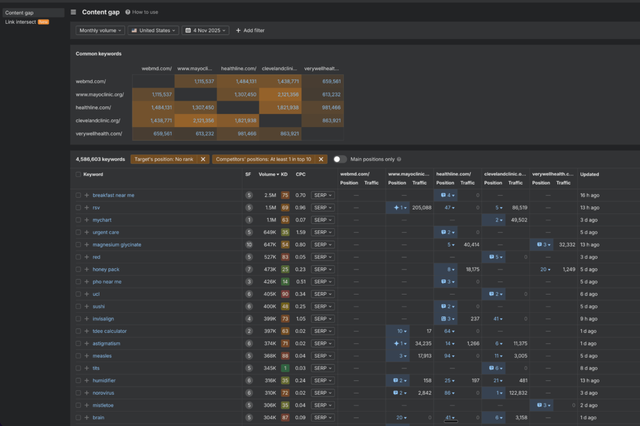Click the plus icon next to rsv keyword
Image resolution: width=640 pixels, height=426 pixels.
coord(87,207)
